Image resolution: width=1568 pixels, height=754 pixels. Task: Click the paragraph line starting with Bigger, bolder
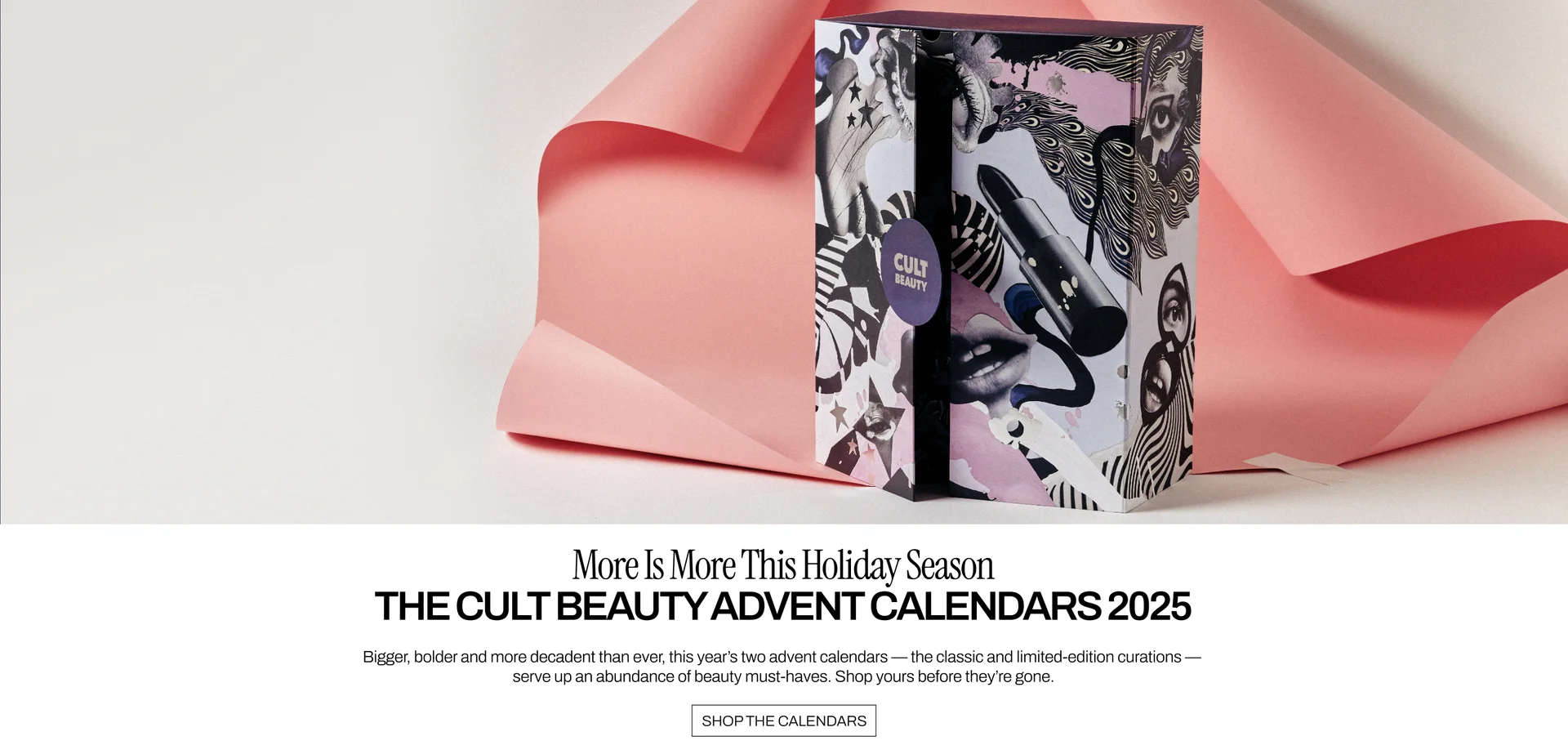(782, 657)
